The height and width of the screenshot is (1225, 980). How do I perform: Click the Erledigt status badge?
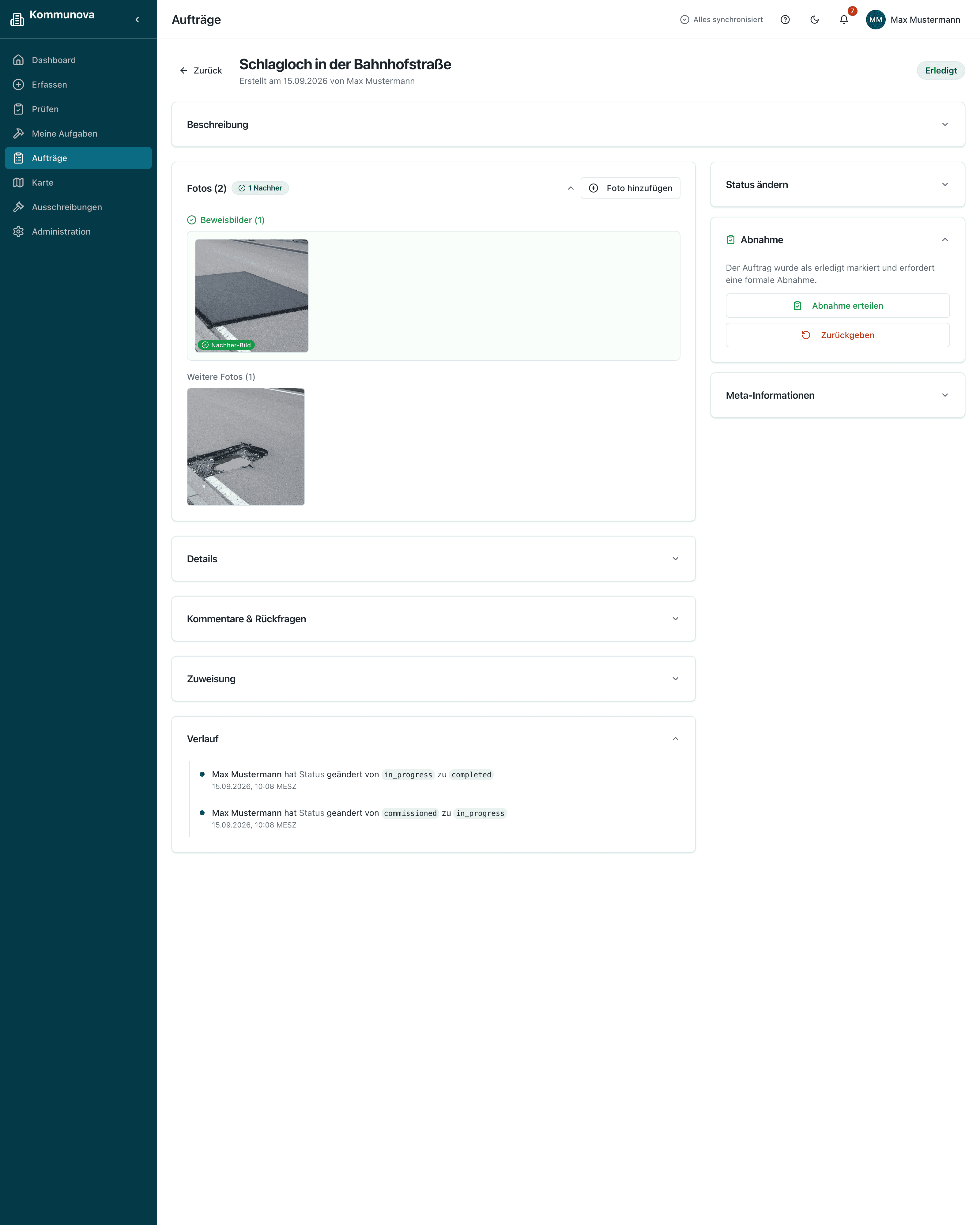pos(941,70)
